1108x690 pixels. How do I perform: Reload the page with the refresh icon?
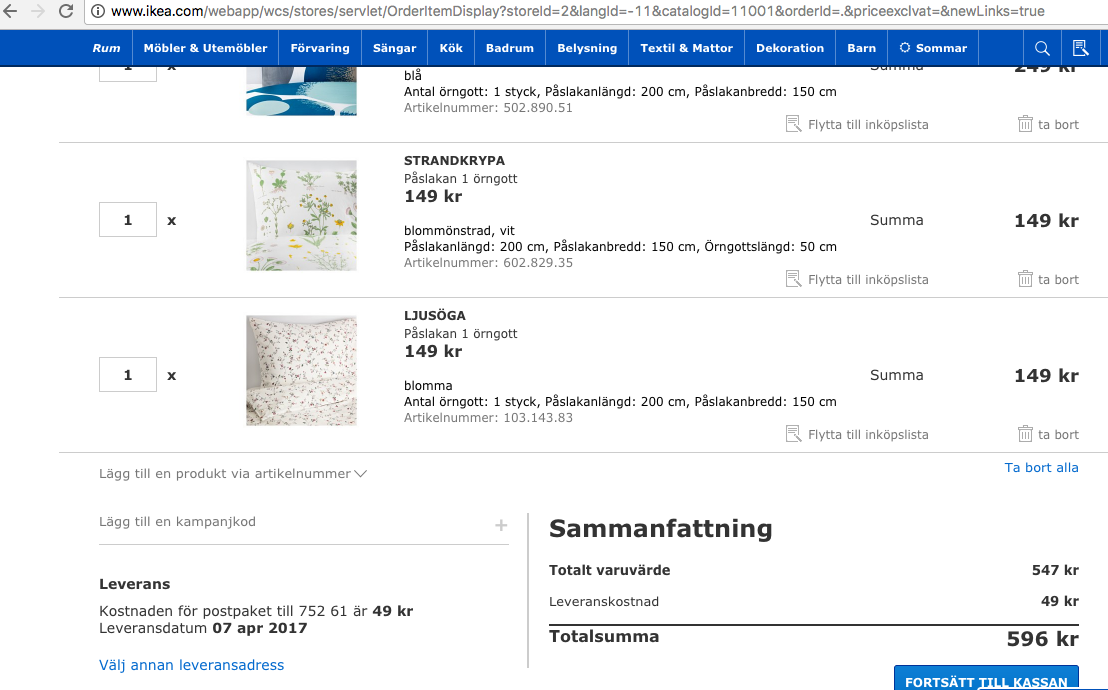tap(66, 11)
